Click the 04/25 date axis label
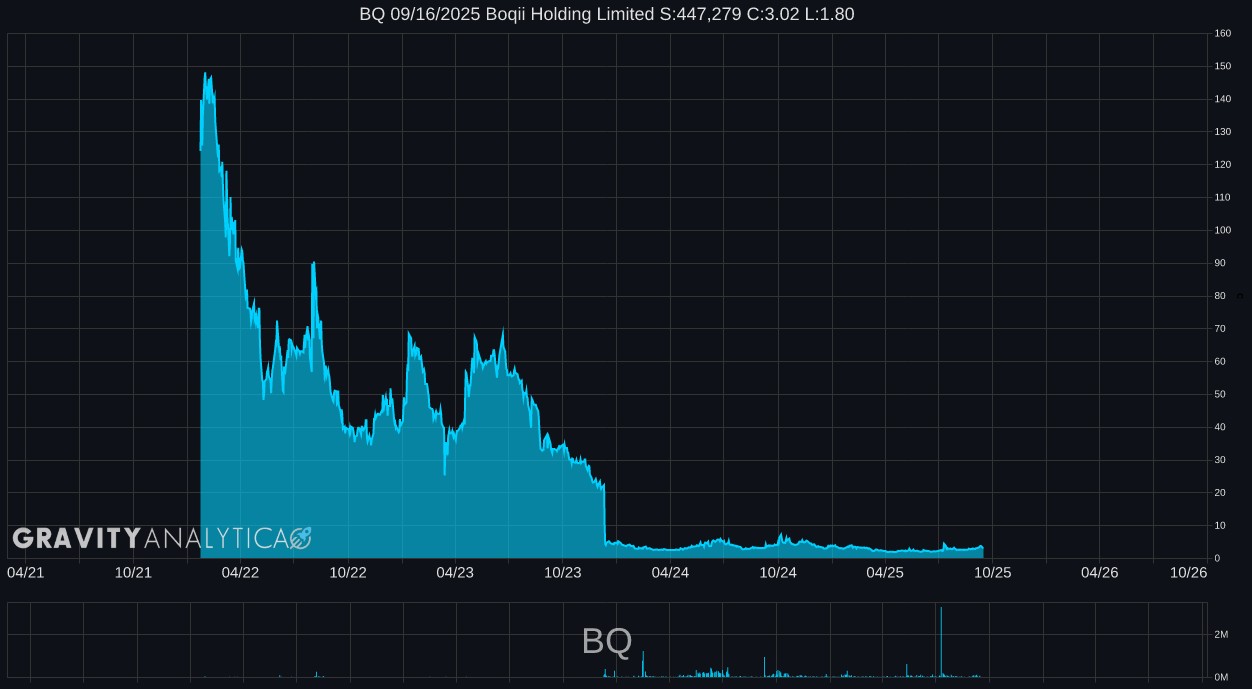 point(885,572)
